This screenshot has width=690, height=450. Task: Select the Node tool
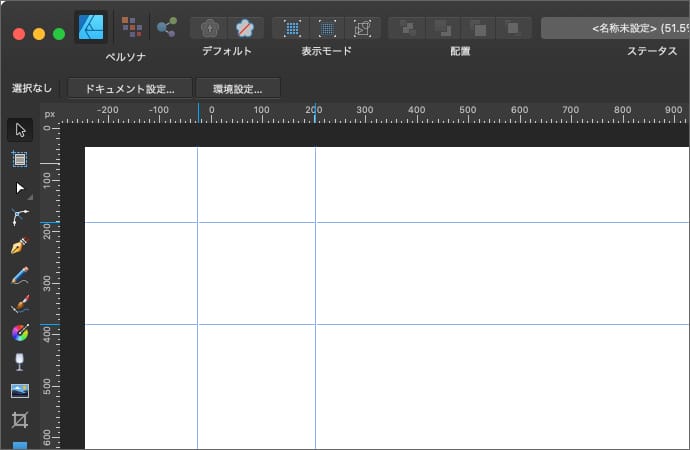[x=20, y=187]
